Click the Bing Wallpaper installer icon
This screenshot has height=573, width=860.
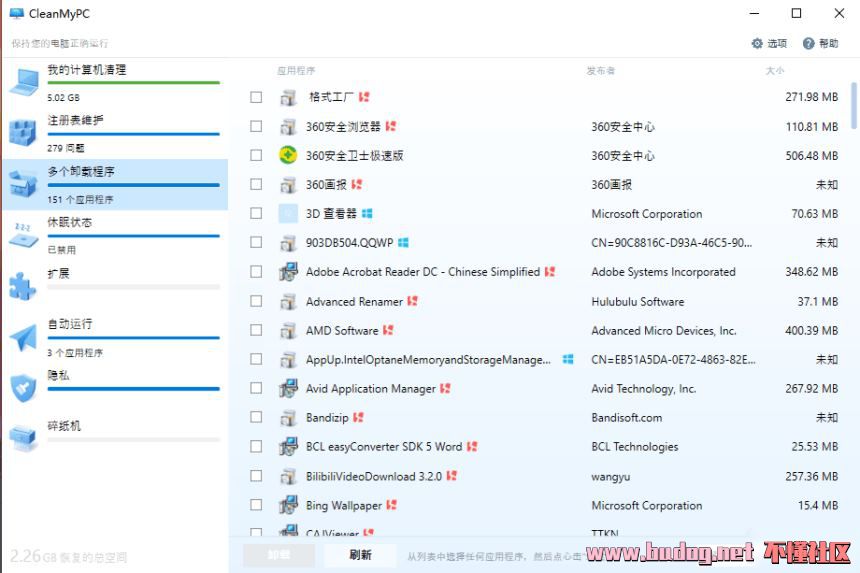[x=288, y=504]
